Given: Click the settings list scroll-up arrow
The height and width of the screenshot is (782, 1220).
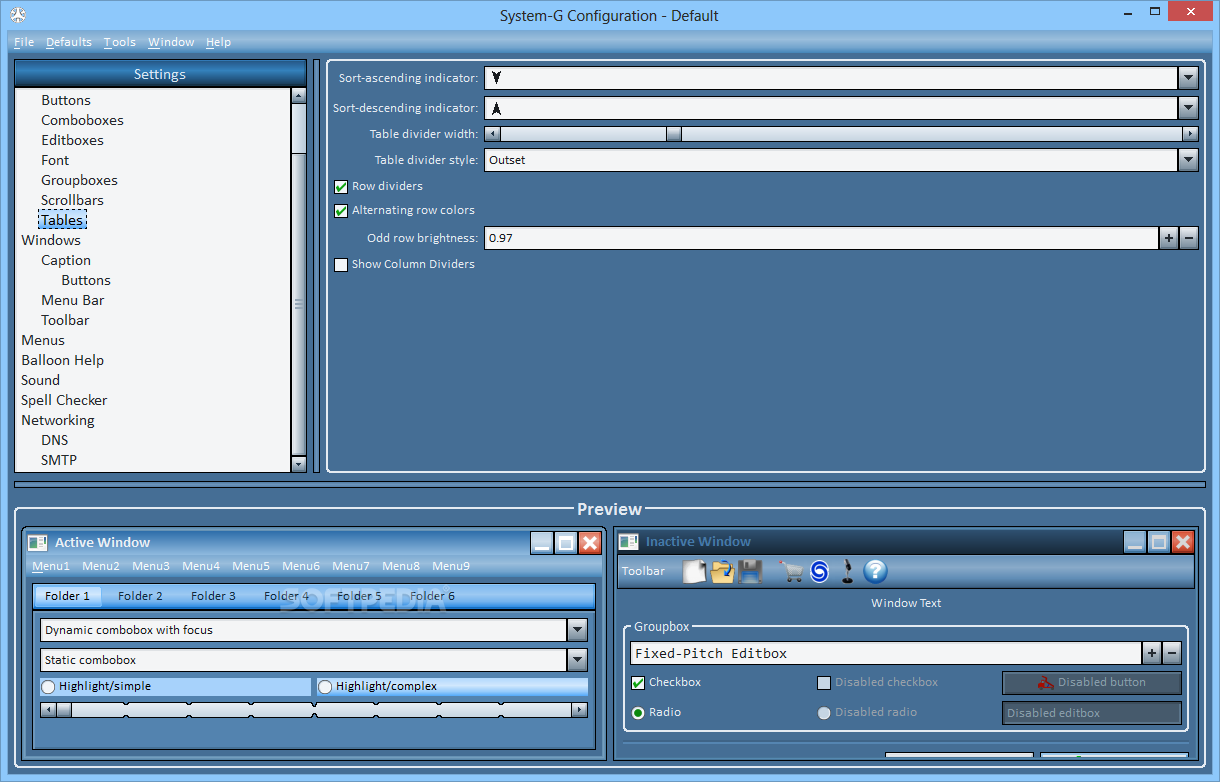Looking at the screenshot, I should (298, 96).
